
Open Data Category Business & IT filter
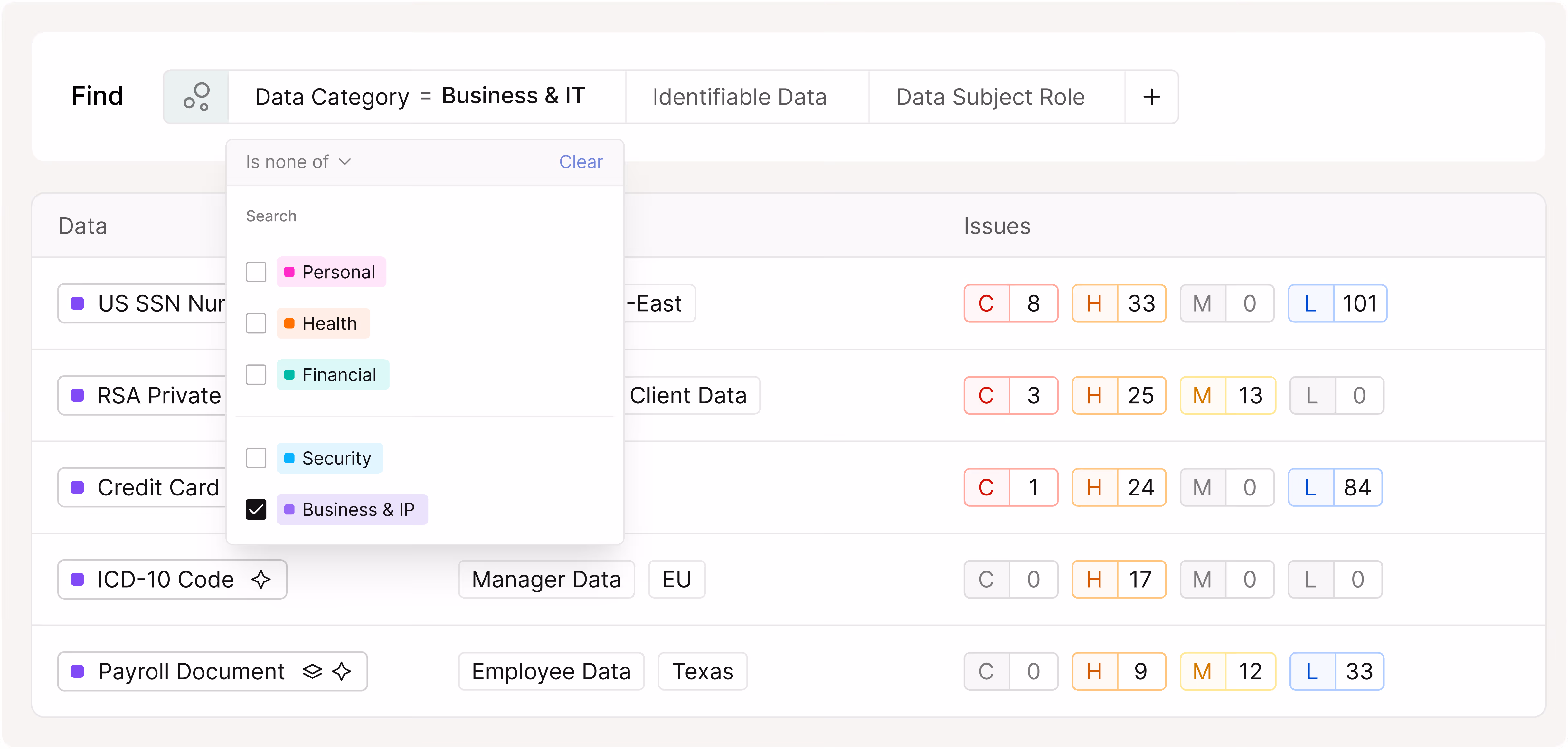(420, 97)
